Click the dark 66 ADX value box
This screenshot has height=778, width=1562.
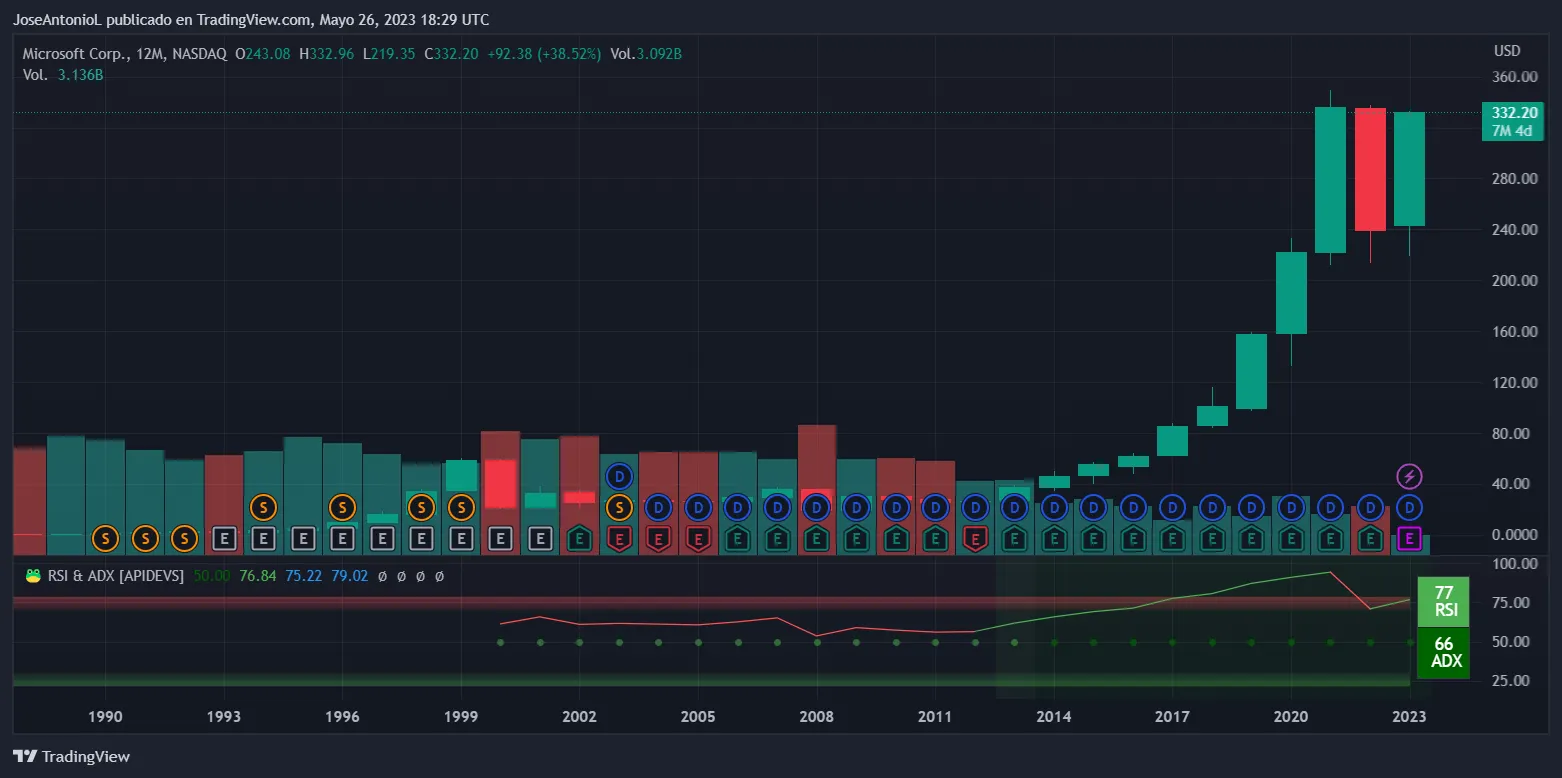(x=1443, y=653)
